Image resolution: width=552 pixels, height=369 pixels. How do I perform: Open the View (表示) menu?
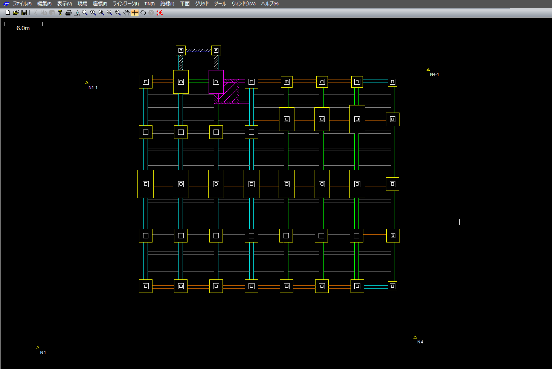tap(64, 4)
